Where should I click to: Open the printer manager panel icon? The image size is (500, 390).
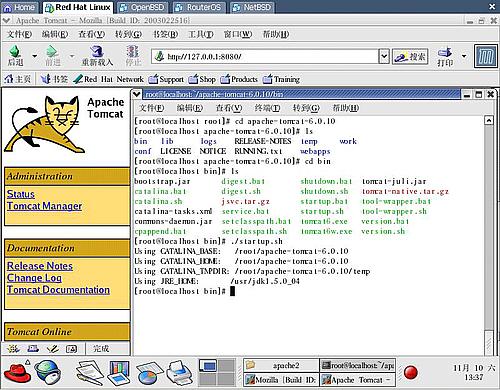(x=180, y=372)
